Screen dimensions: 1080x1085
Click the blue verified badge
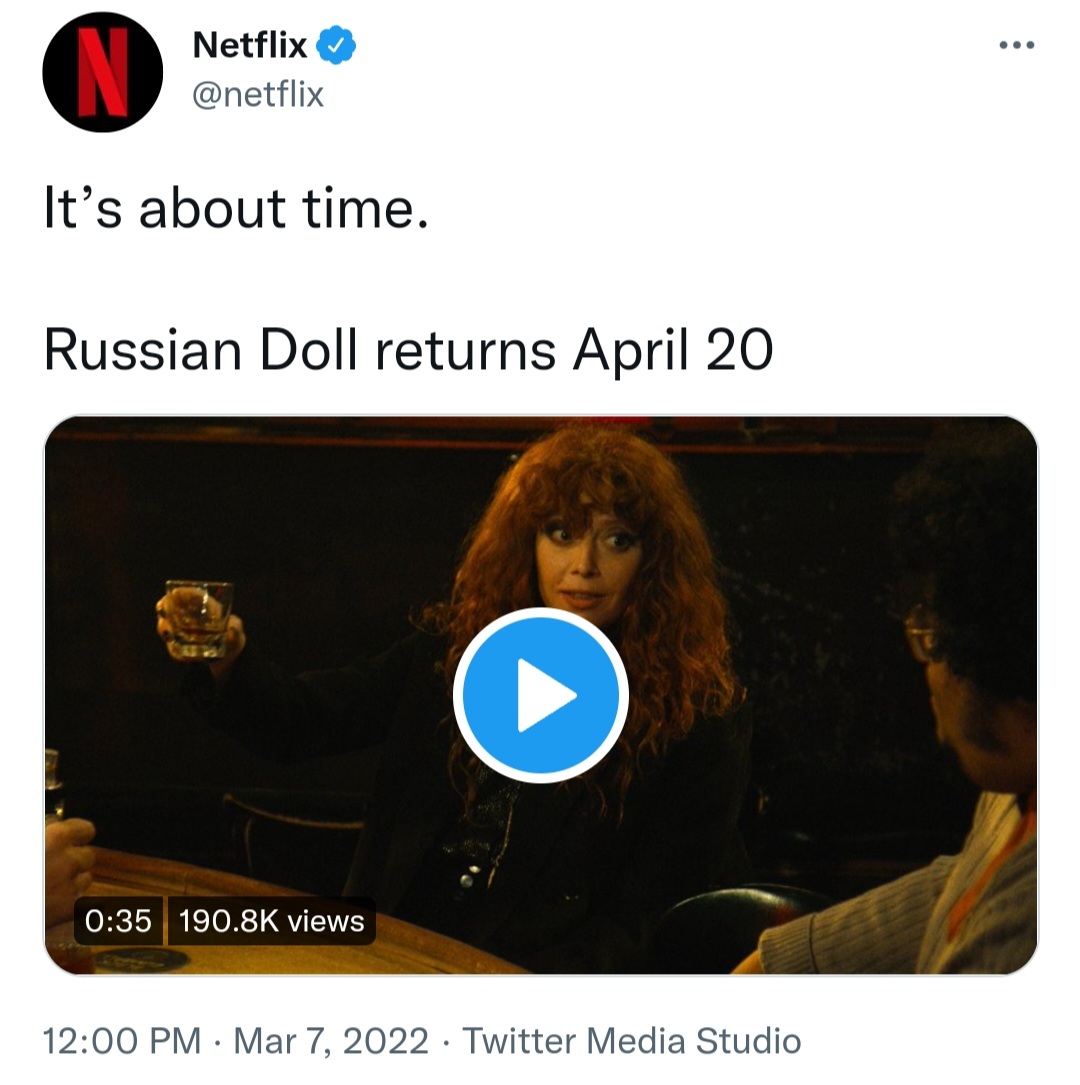tap(338, 45)
